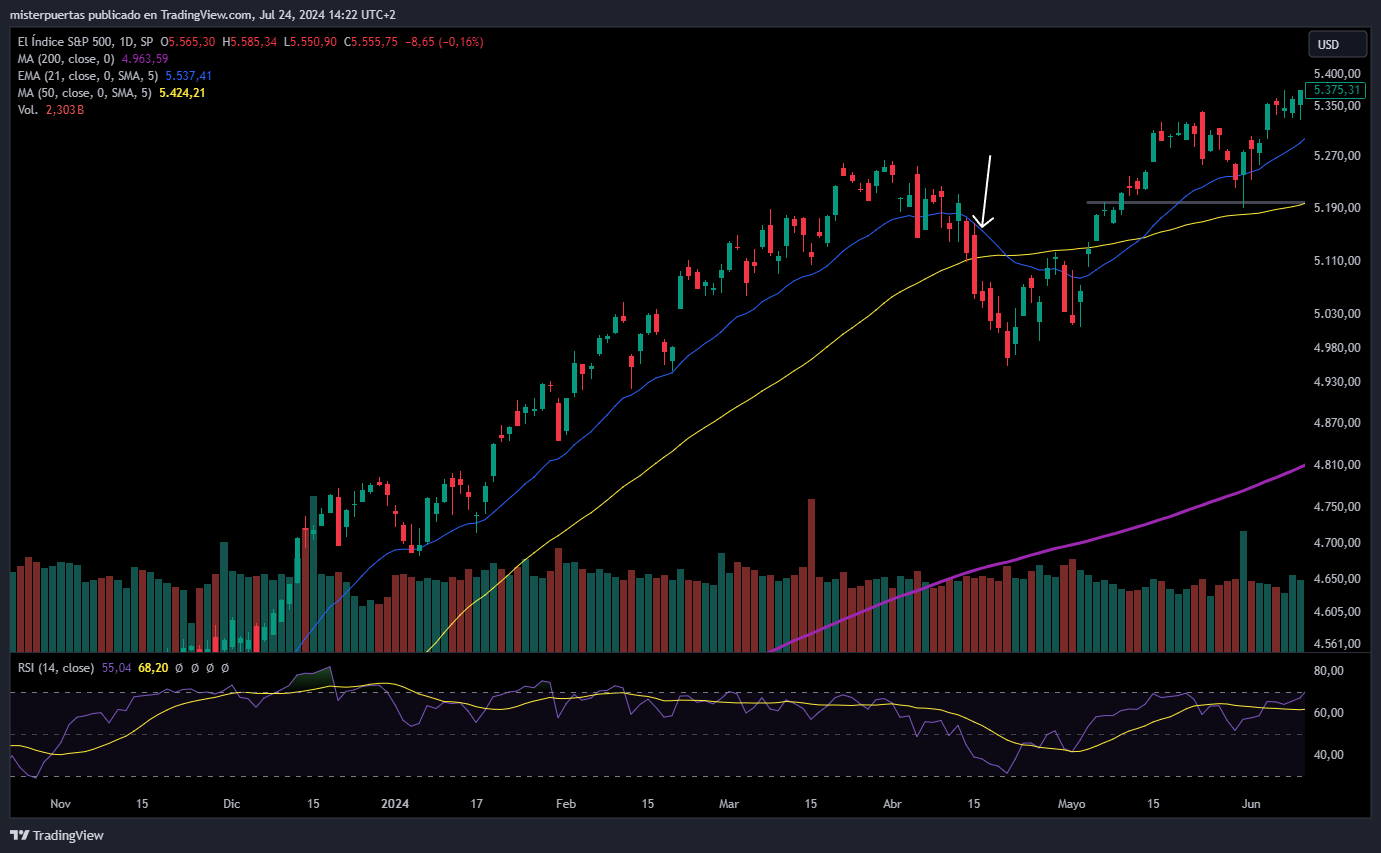The height and width of the screenshot is (853, 1381).
Task: Click the MA 50 value 5.424,21
Action: point(183,93)
